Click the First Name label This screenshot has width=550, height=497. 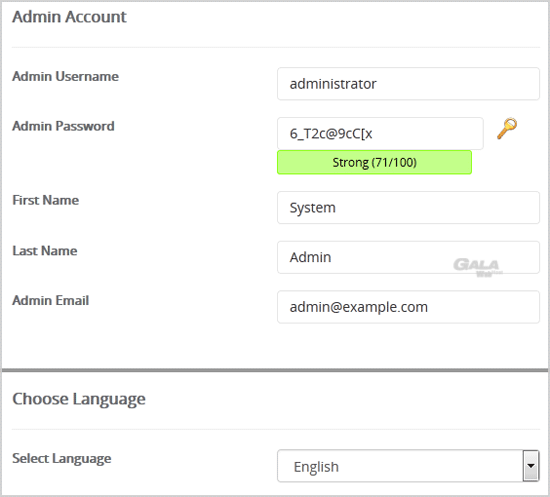pos(46,200)
